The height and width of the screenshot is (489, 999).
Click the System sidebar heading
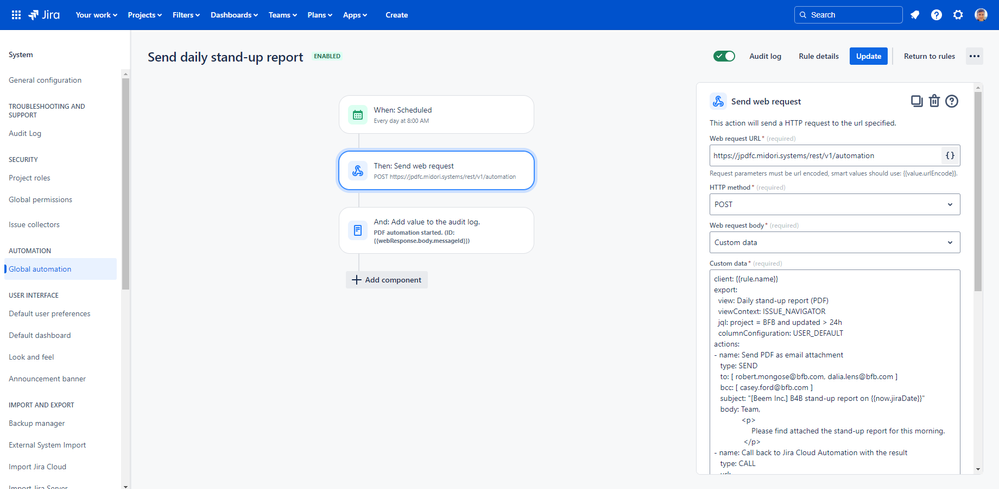point(21,55)
